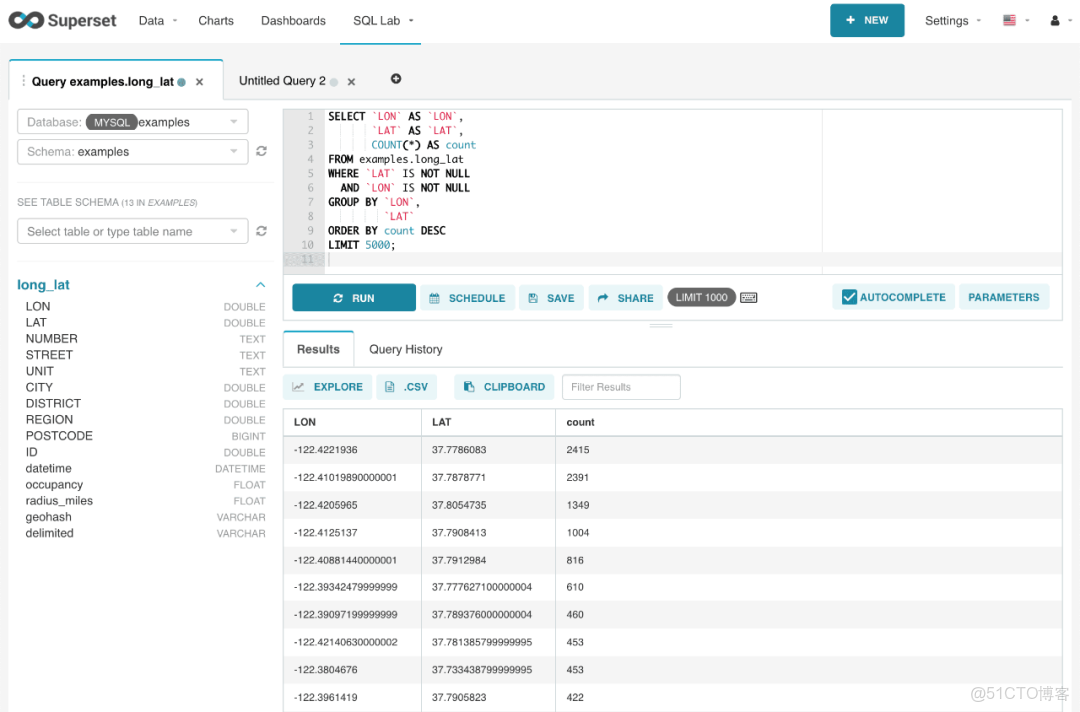Click the CLIPBOARD copy icon
The width and height of the screenshot is (1080, 712).
coord(469,386)
